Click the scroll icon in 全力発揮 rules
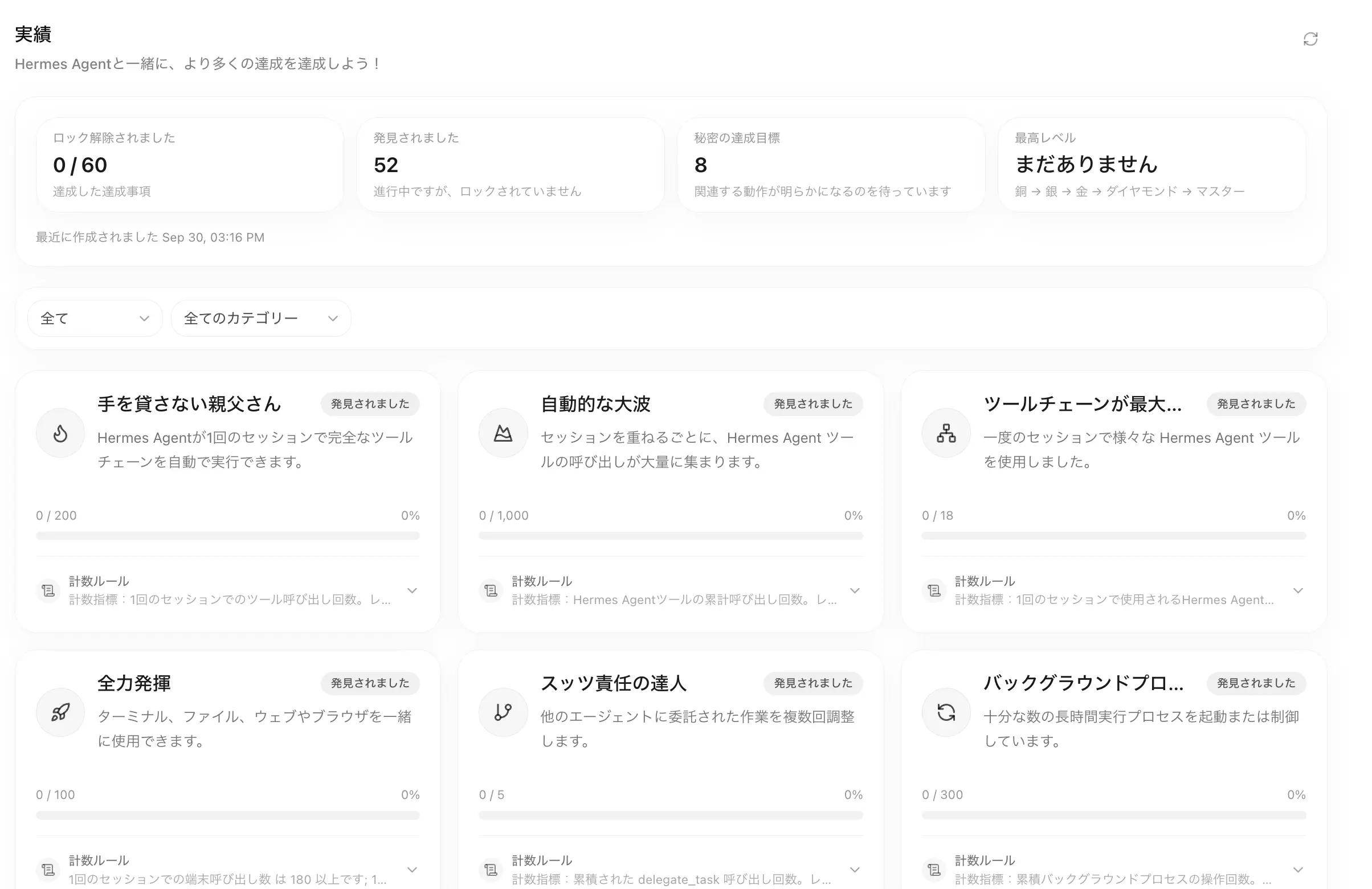 pyautogui.click(x=48, y=870)
